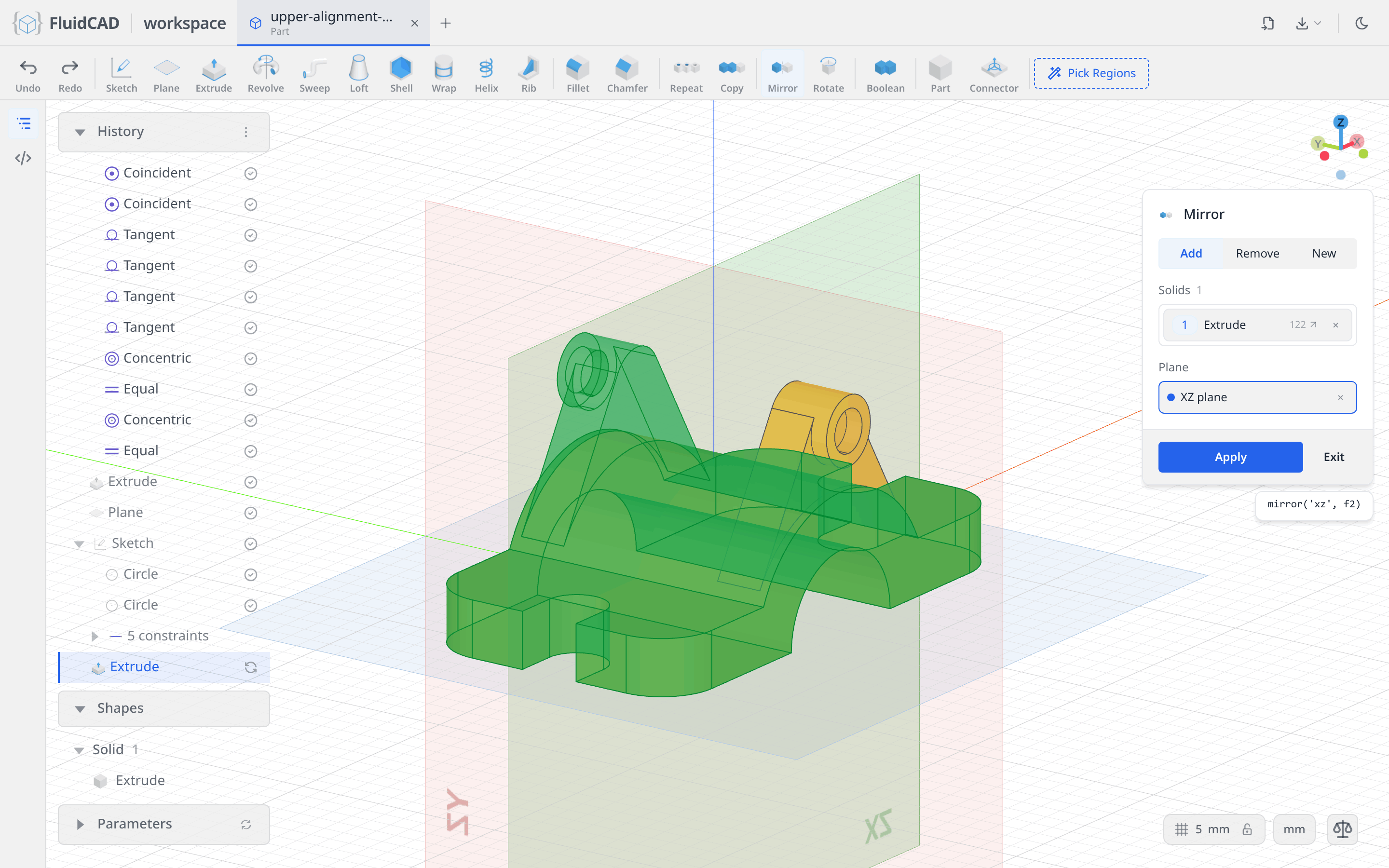Collapse the History panel

tap(80, 132)
